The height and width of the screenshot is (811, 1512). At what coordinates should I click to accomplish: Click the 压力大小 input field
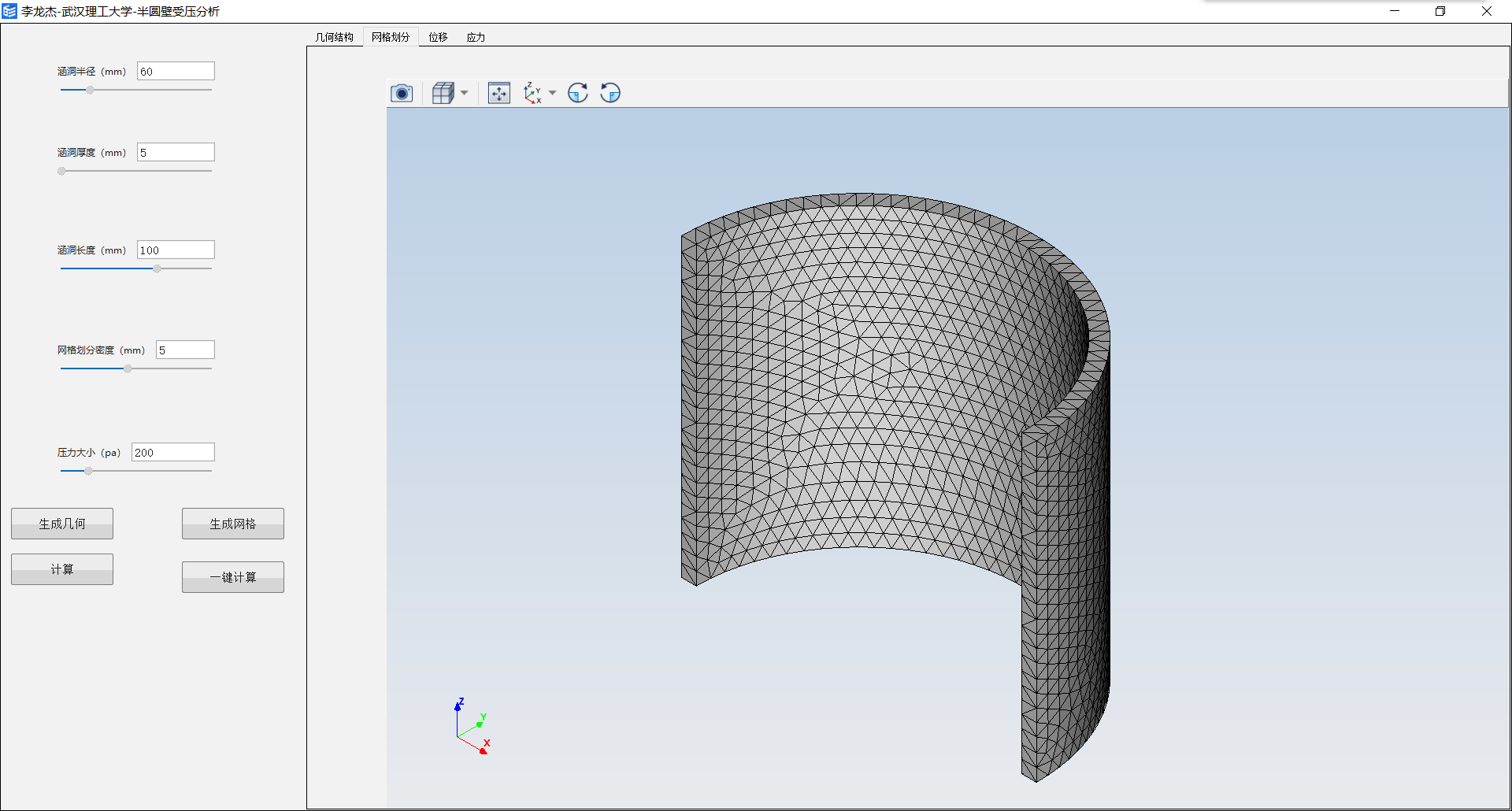click(x=173, y=452)
